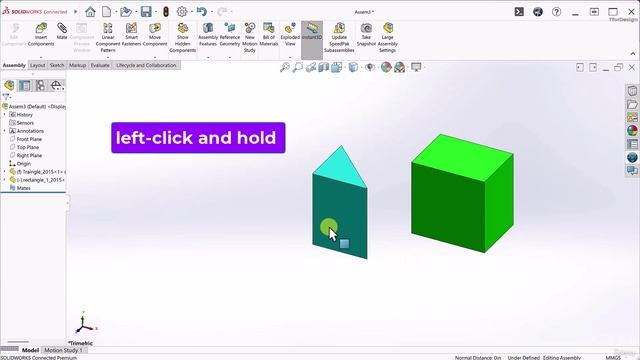Screen dimensions: 640x360
Task: Click Insert Components tool
Action: click(41, 34)
